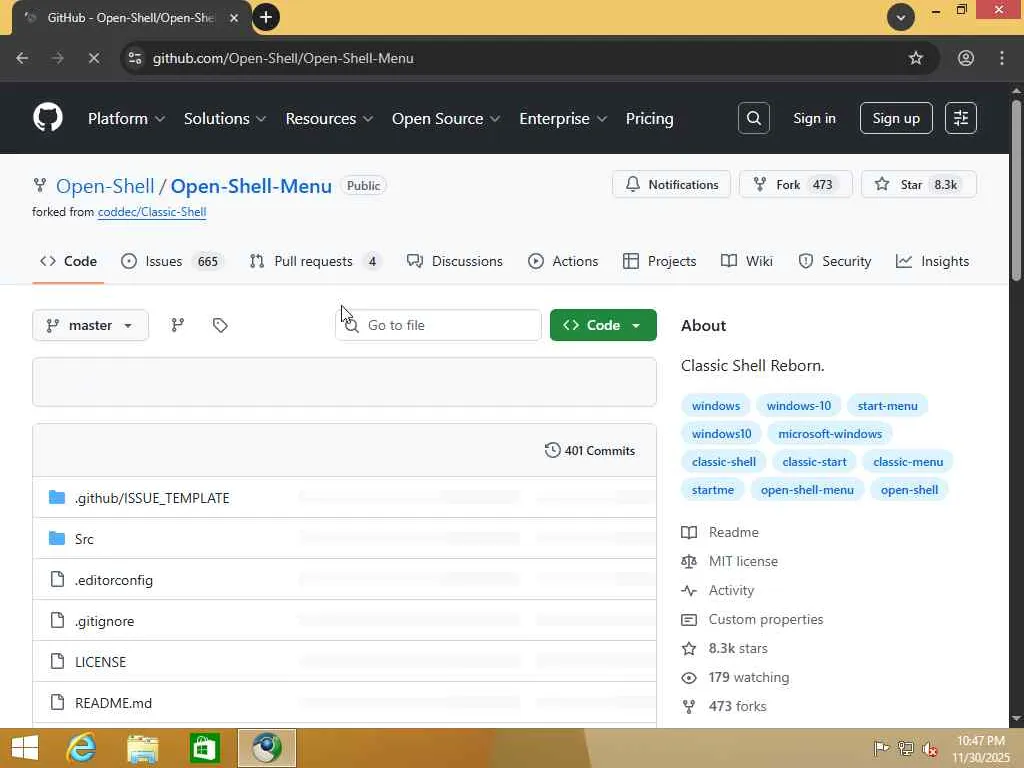Screen dimensions: 1024x768
Task: Expand the Resources menu
Action: tap(329, 118)
